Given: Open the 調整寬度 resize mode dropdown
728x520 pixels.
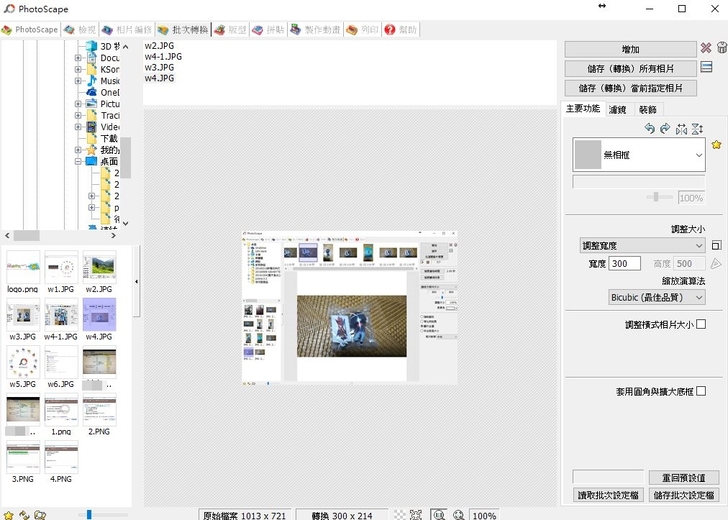Looking at the screenshot, I should (x=642, y=245).
